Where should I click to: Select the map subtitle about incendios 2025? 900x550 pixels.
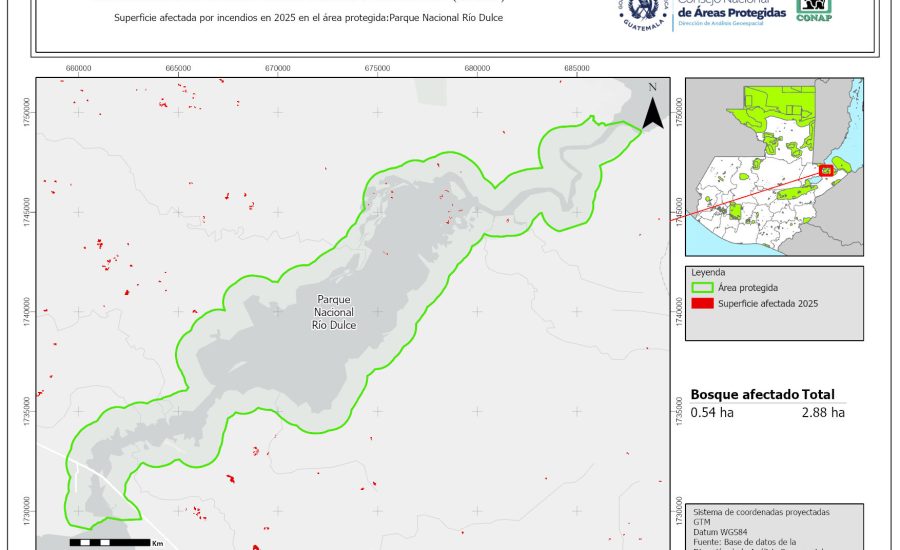(309, 19)
